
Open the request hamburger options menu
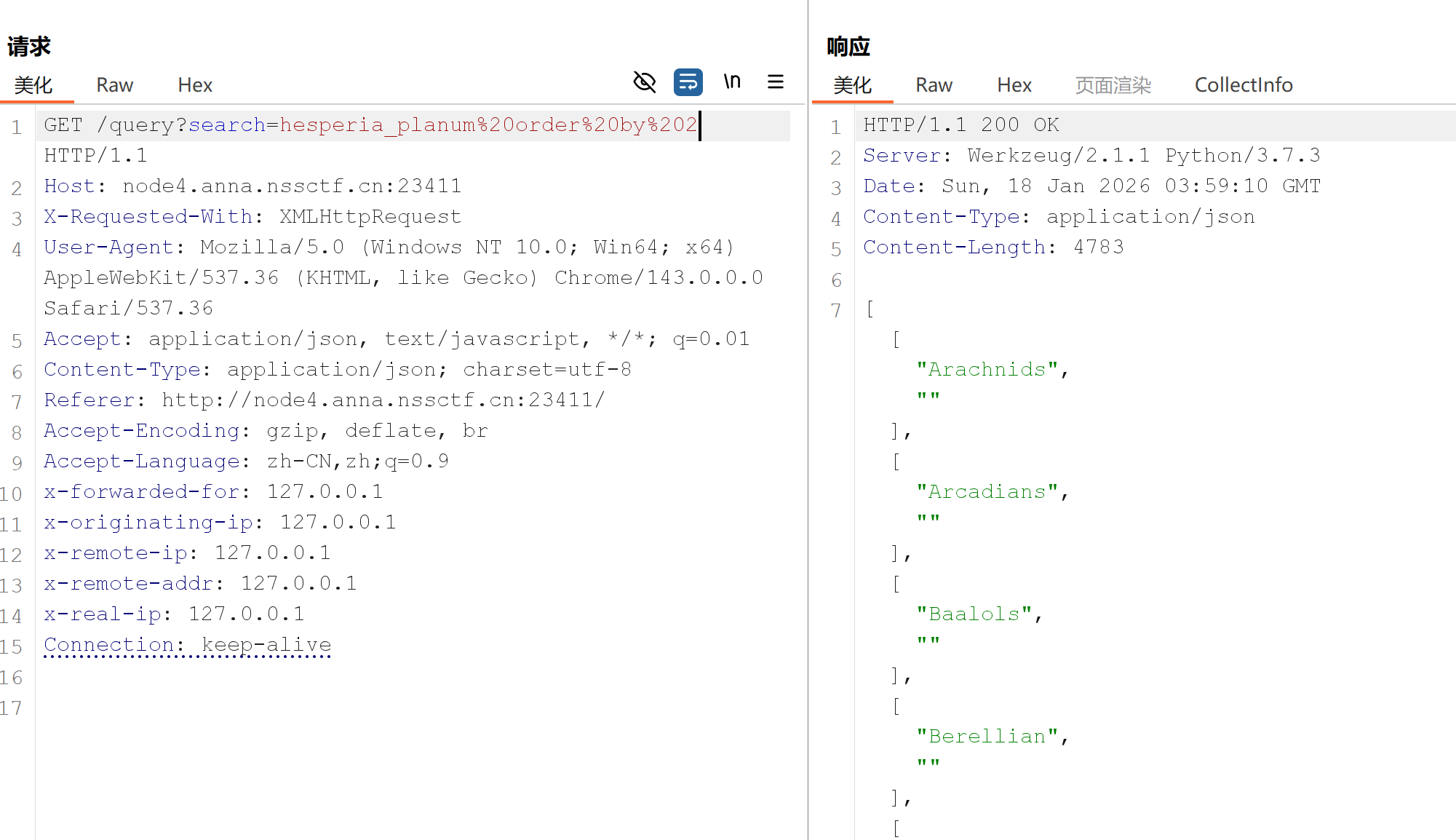[x=776, y=82]
